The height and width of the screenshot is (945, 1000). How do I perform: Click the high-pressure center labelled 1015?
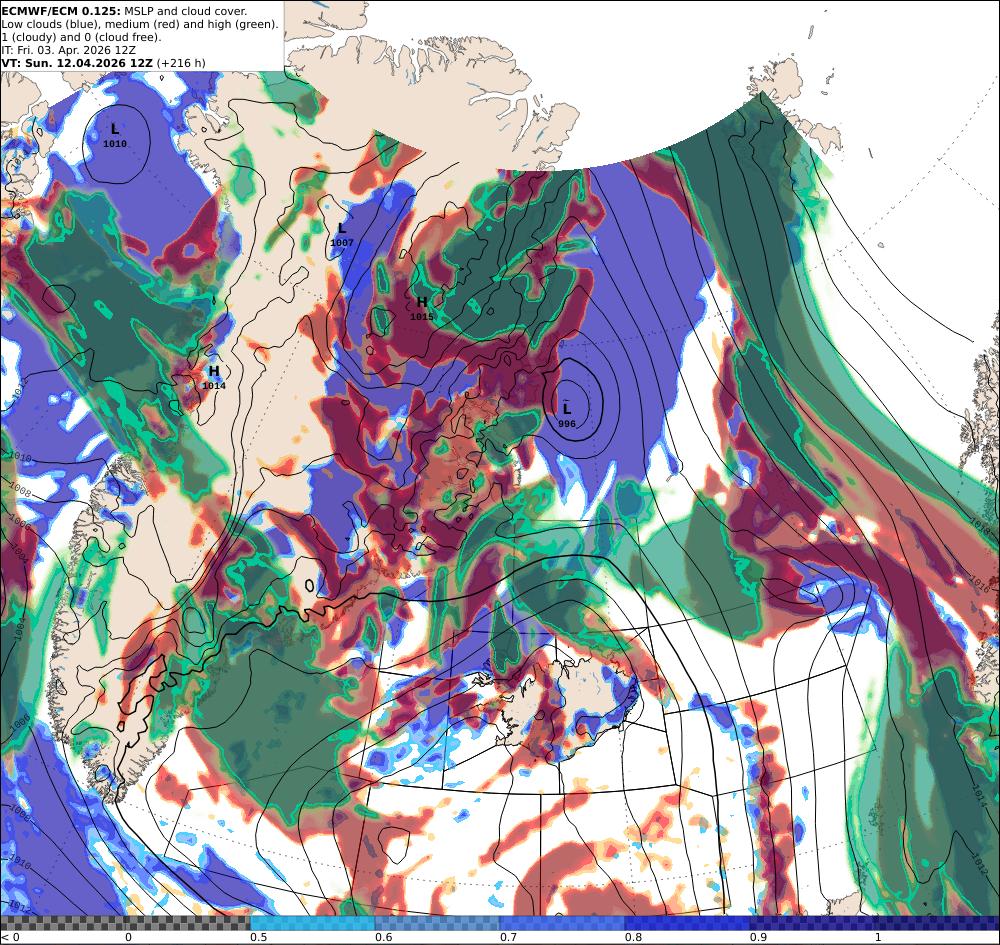[422, 309]
